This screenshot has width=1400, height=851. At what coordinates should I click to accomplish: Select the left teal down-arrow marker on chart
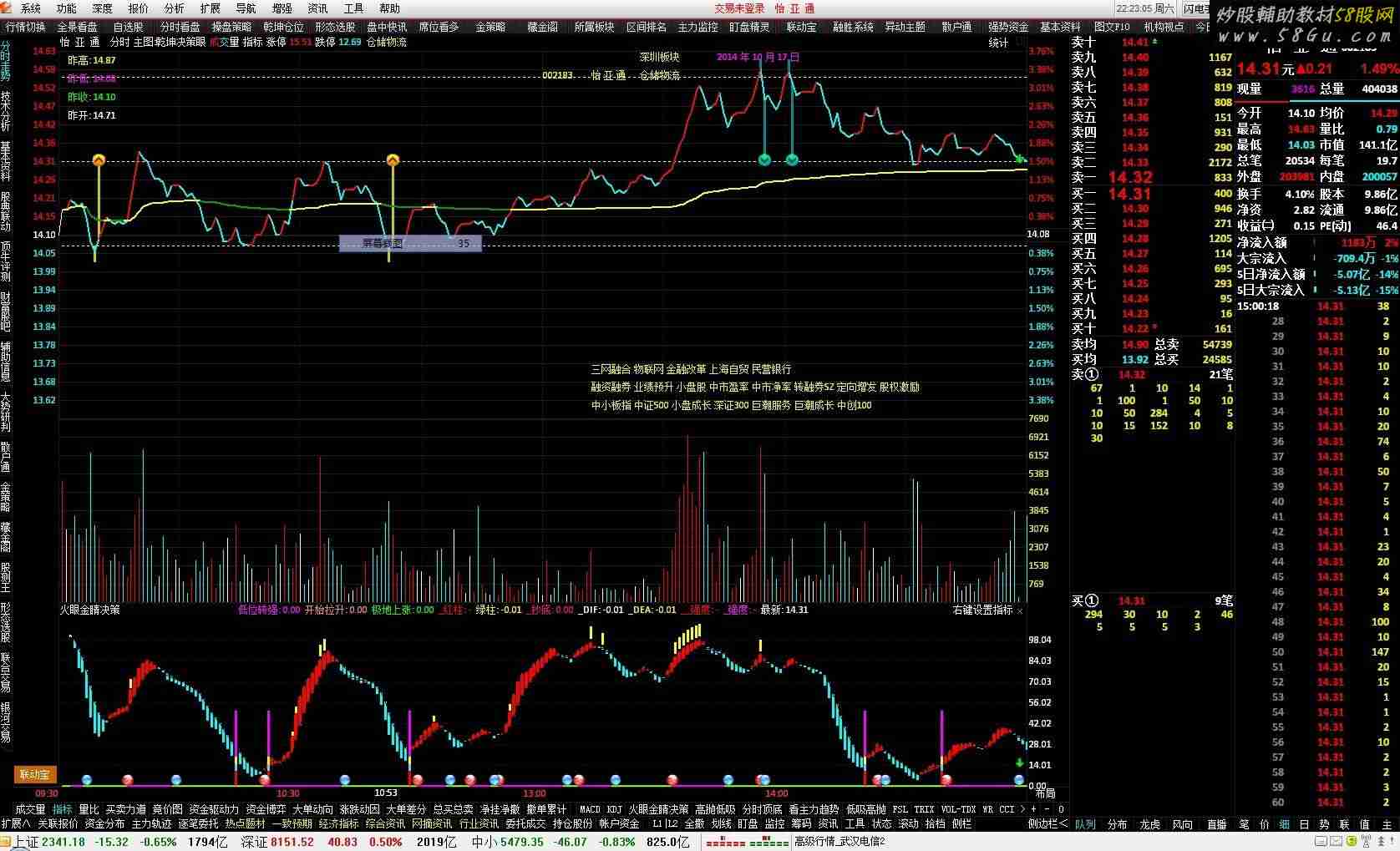point(763,160)
